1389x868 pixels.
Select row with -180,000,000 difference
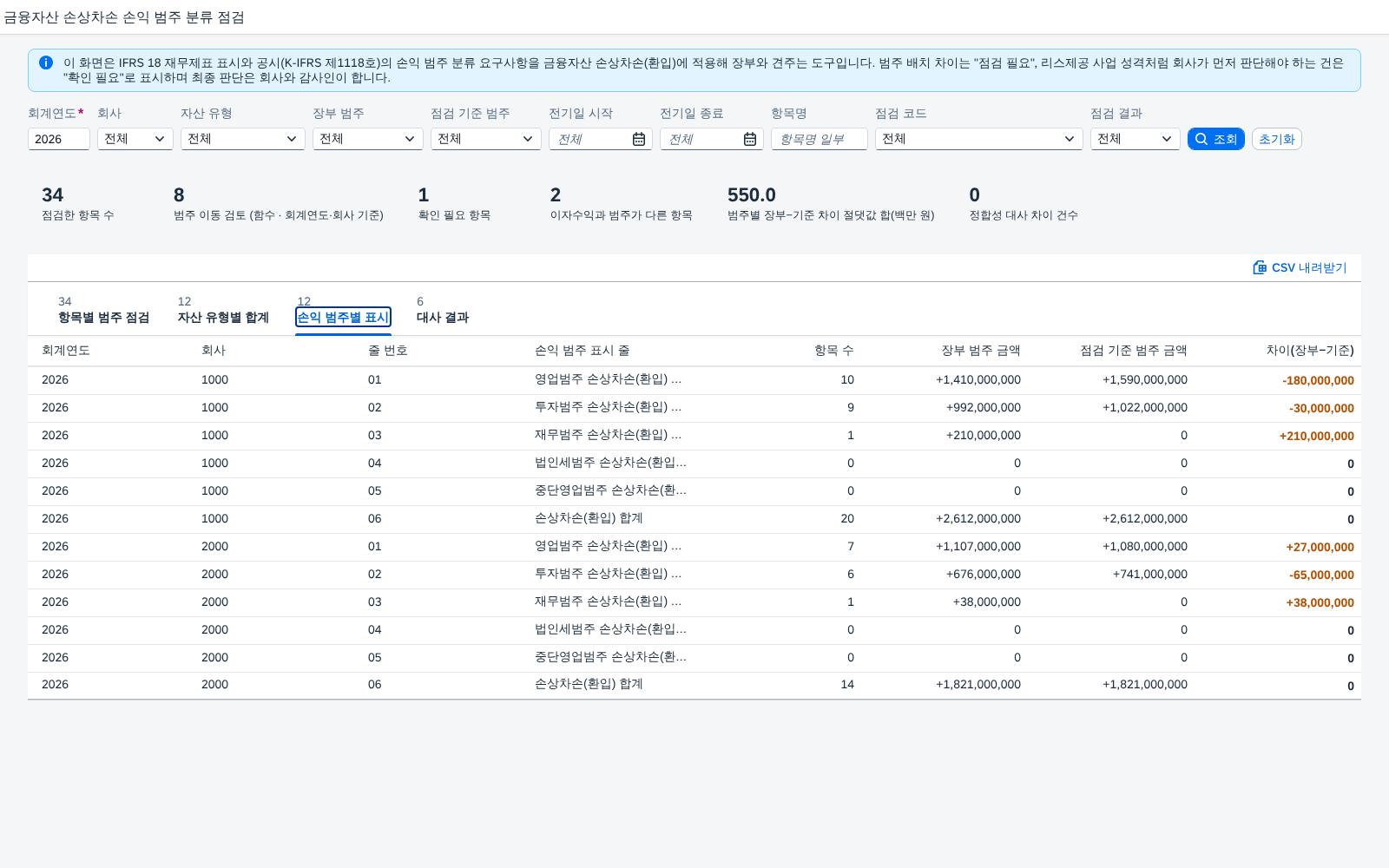coord(694,380)
